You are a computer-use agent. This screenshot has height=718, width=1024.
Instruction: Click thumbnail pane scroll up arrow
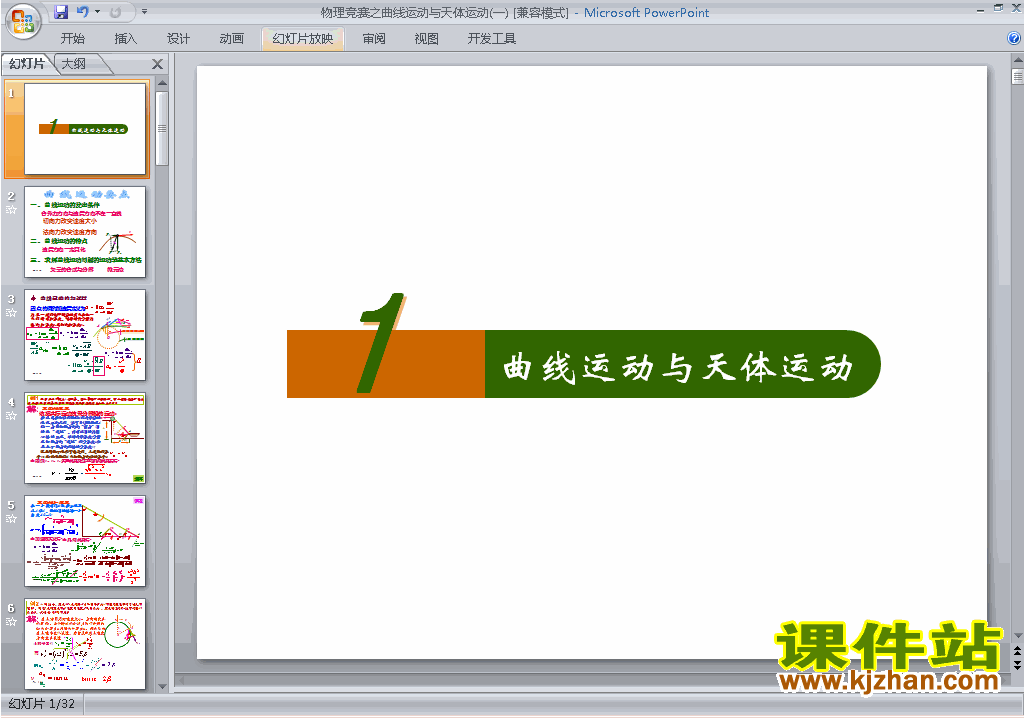(162, 84)
